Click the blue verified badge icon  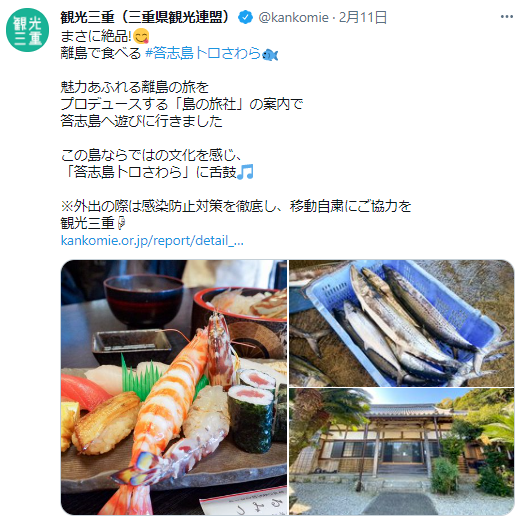pos(245,17)
